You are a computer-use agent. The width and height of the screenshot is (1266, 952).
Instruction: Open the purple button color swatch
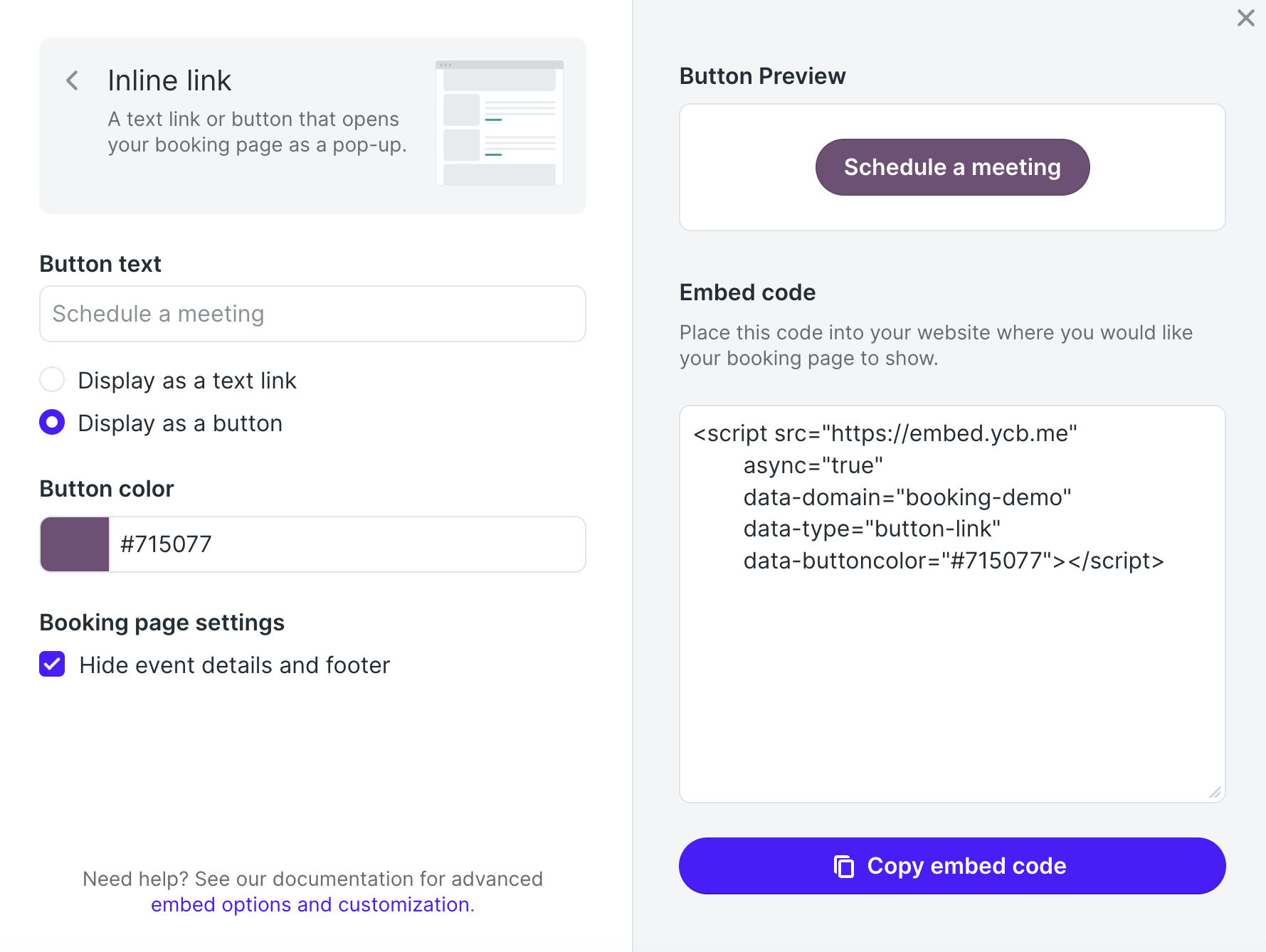coord(75,544)
